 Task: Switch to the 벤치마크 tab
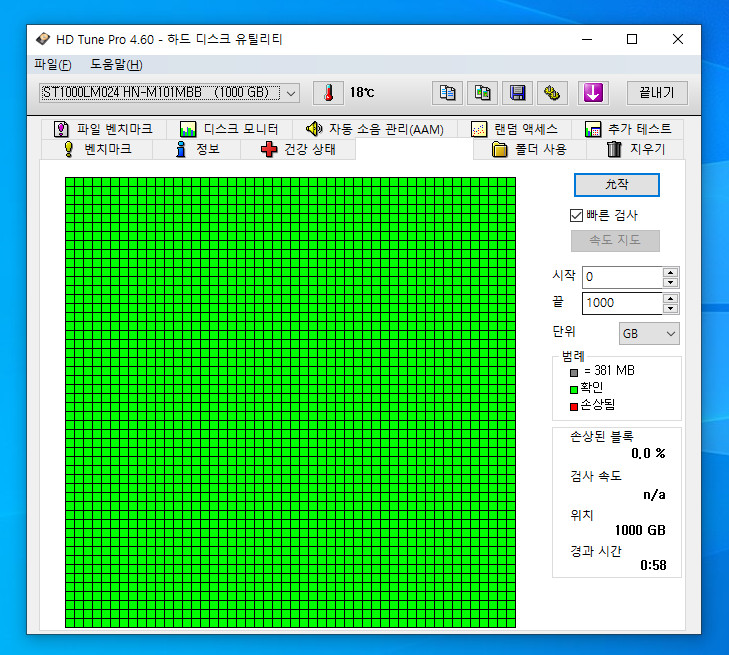coord(97,149)
